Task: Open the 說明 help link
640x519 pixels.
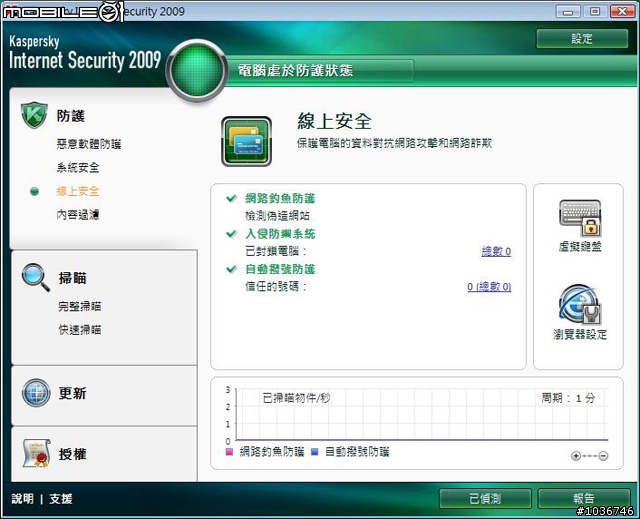Action: 22,499
